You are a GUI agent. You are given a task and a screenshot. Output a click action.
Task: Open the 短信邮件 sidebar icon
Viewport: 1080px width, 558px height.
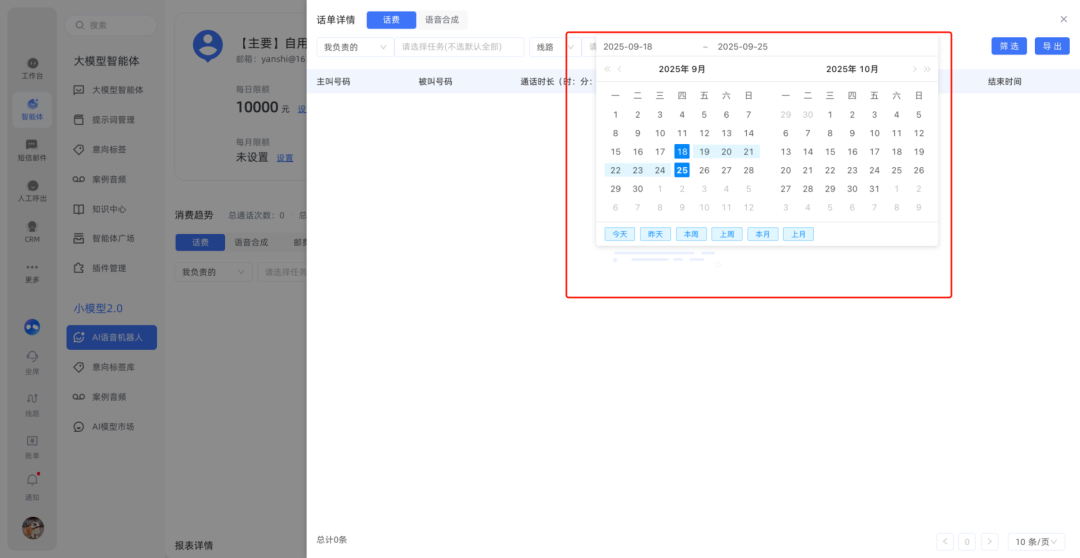point(33,149)
